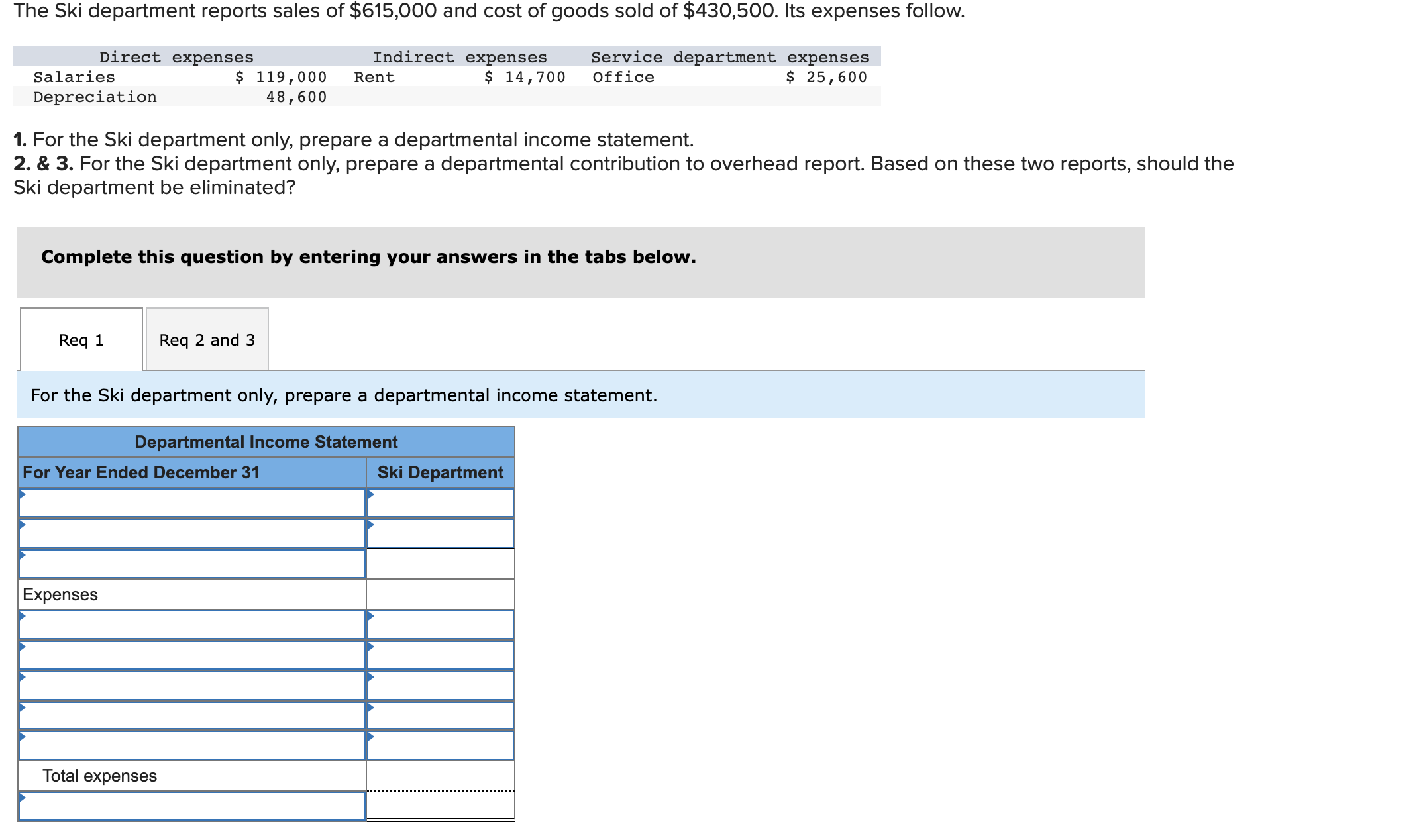Click fourth expense amount input field
1423x840 pixels.
click(441, 715)
